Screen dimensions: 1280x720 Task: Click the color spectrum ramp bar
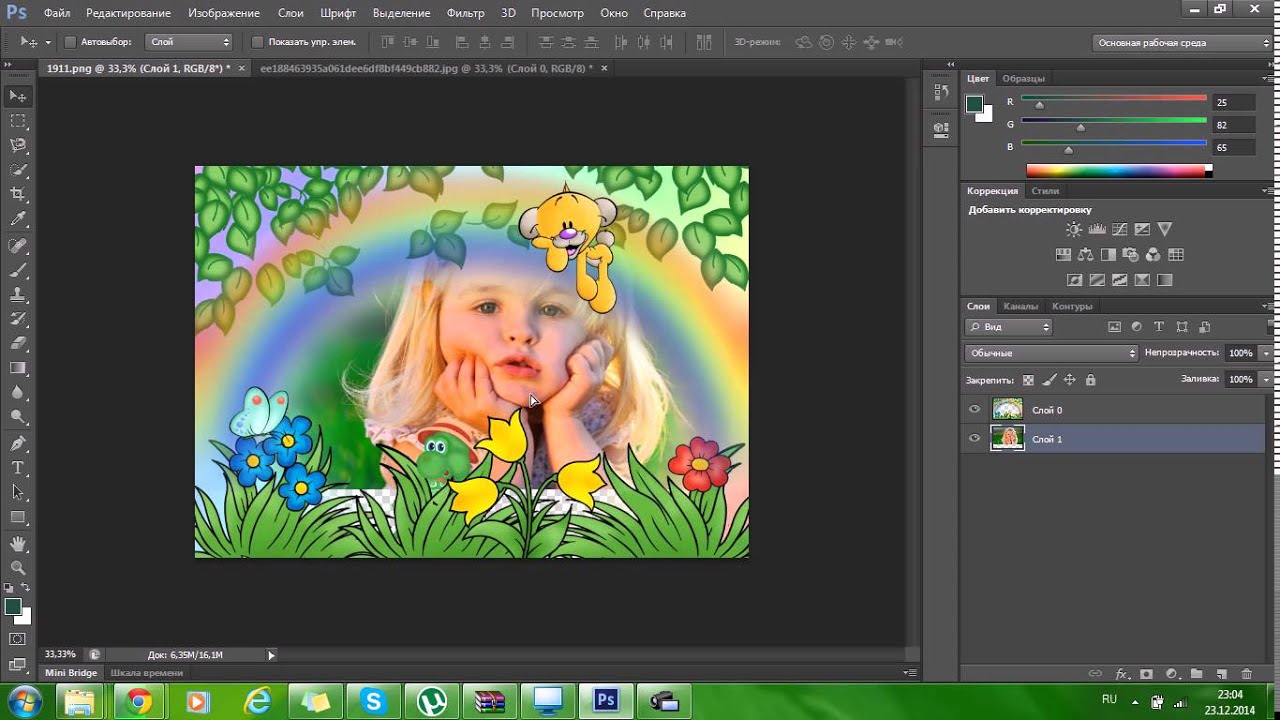click(x=1115, y=171)
